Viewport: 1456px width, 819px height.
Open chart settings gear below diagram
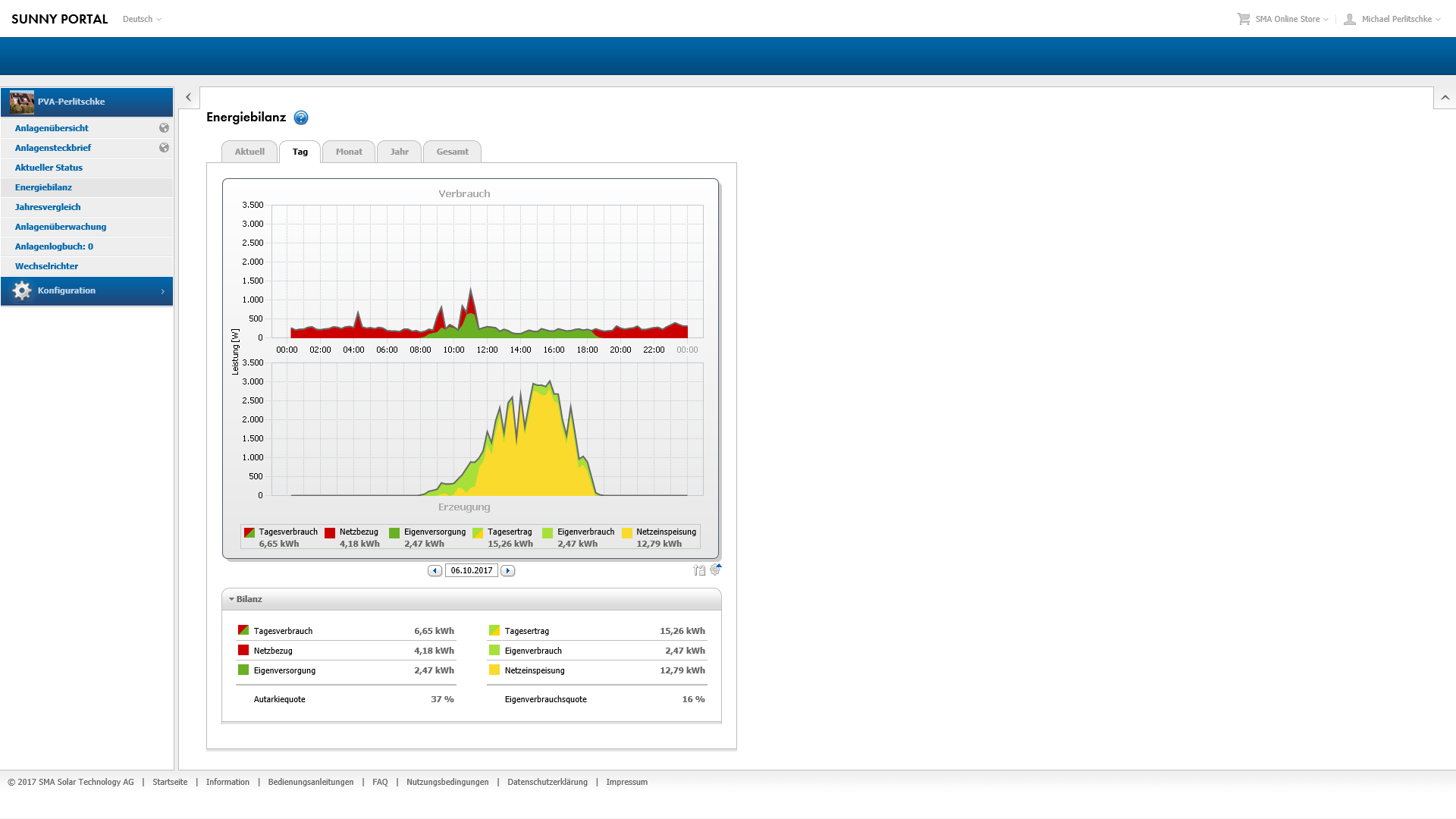point(715,570)
